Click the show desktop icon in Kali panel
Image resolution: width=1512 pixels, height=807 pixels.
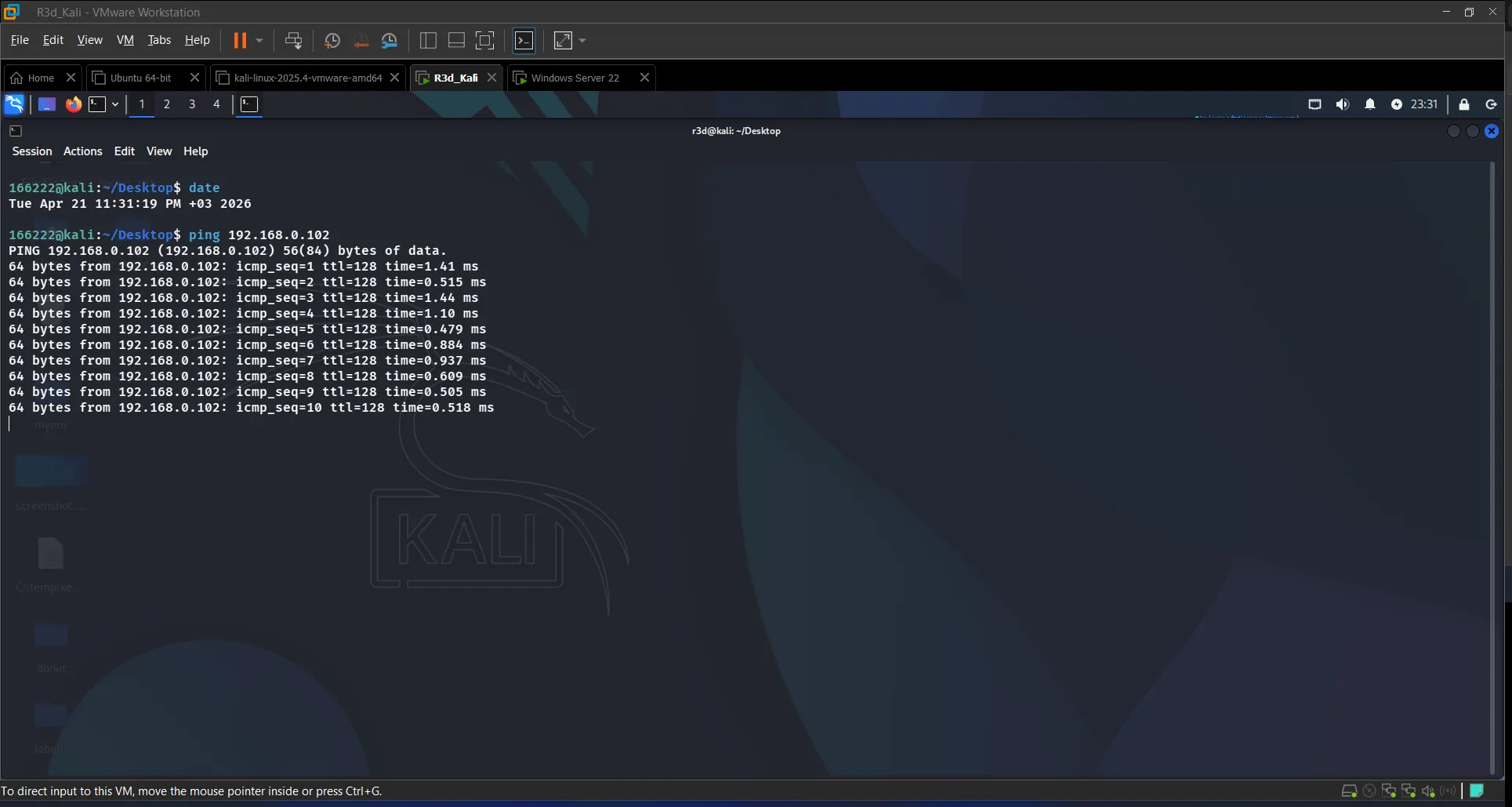pyautogui.click(x=47, y=104)
